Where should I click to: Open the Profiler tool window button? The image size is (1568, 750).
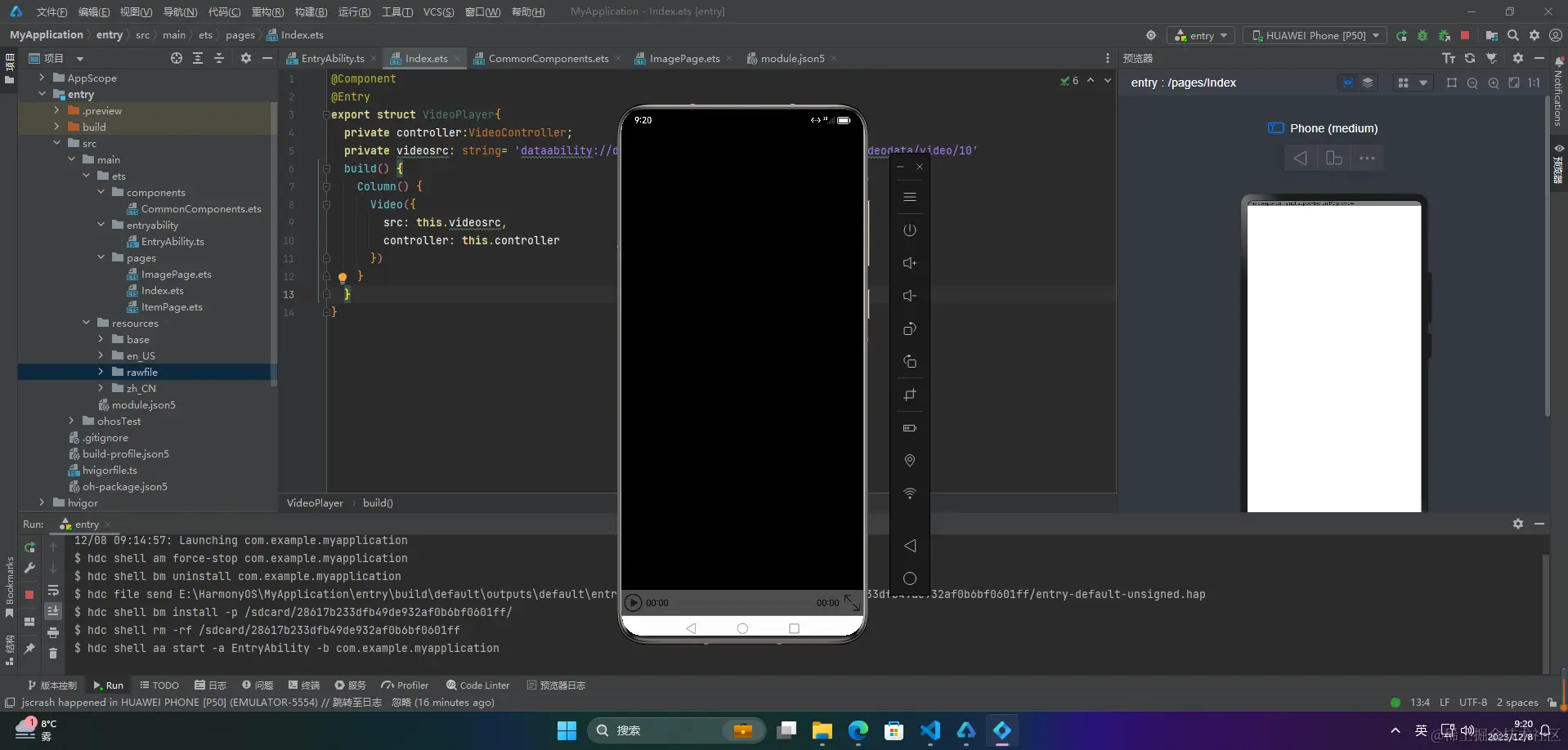[x=406, y=685]
